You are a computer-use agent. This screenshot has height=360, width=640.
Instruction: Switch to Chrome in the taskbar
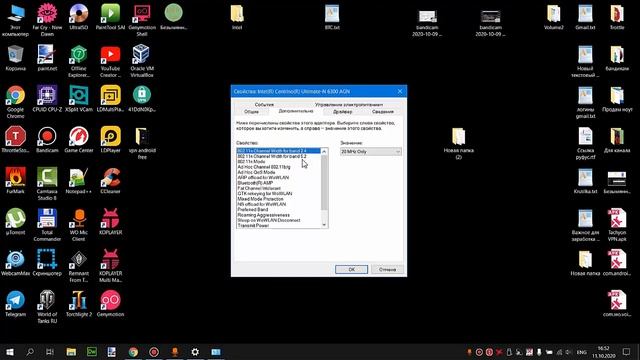(x=133, y=351)
